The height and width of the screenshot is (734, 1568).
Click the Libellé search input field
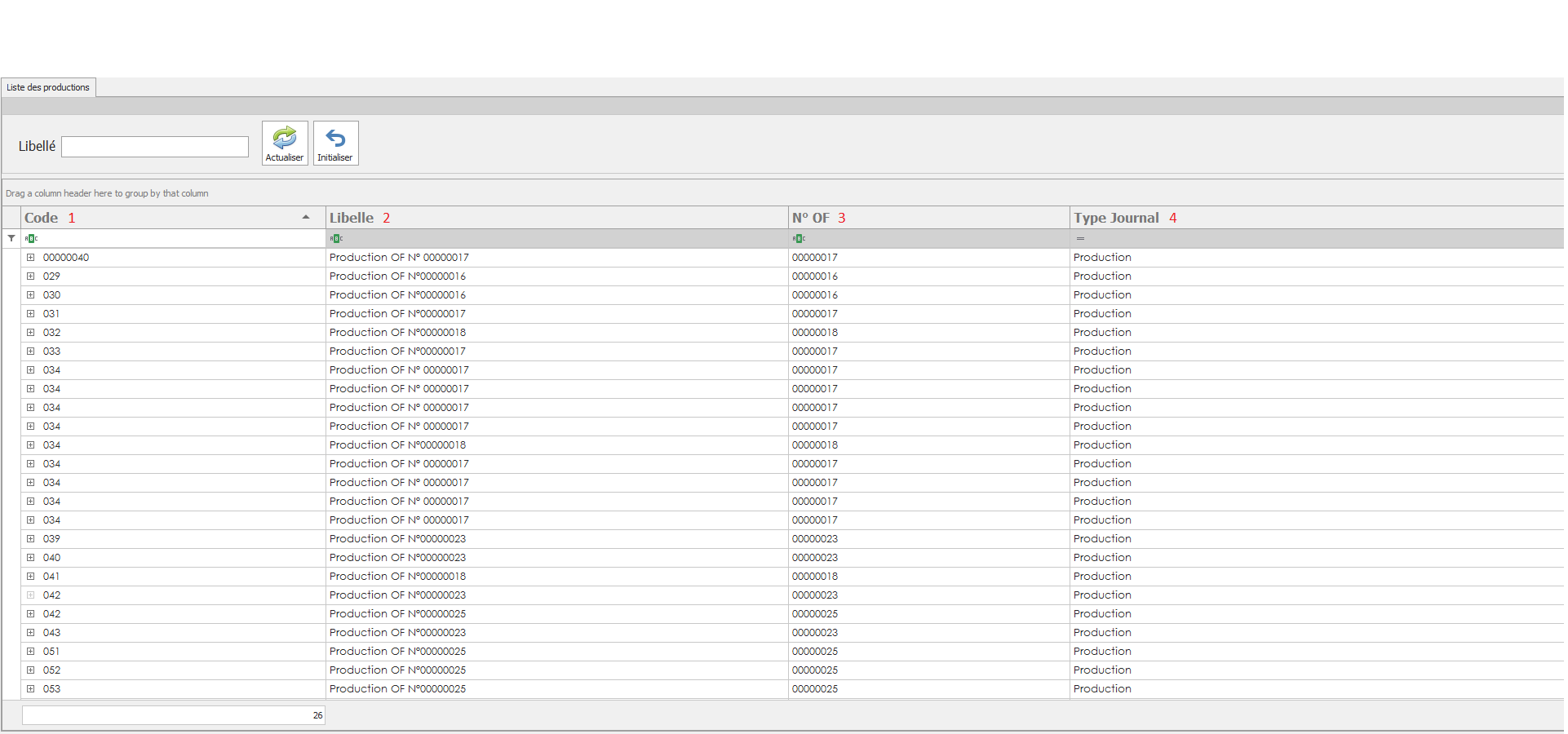click(x=155, y=147)
